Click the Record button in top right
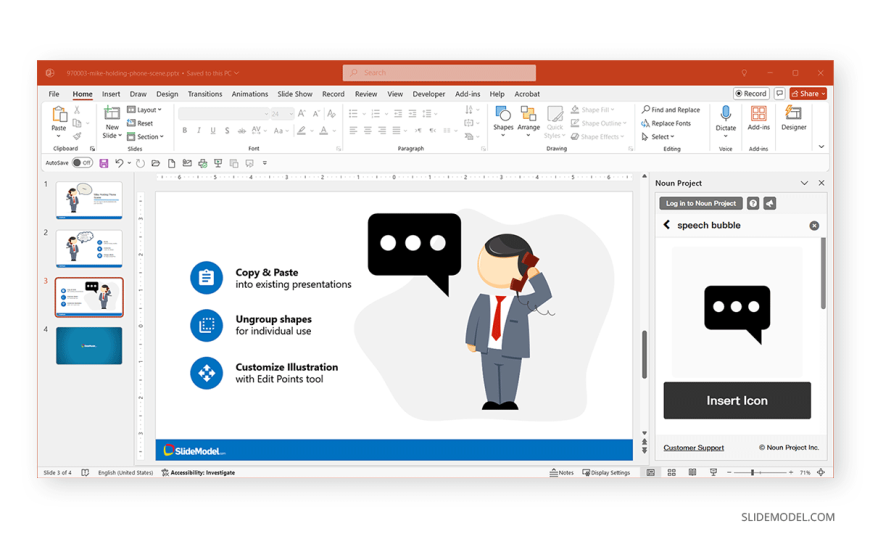 (x=751, y=93)
